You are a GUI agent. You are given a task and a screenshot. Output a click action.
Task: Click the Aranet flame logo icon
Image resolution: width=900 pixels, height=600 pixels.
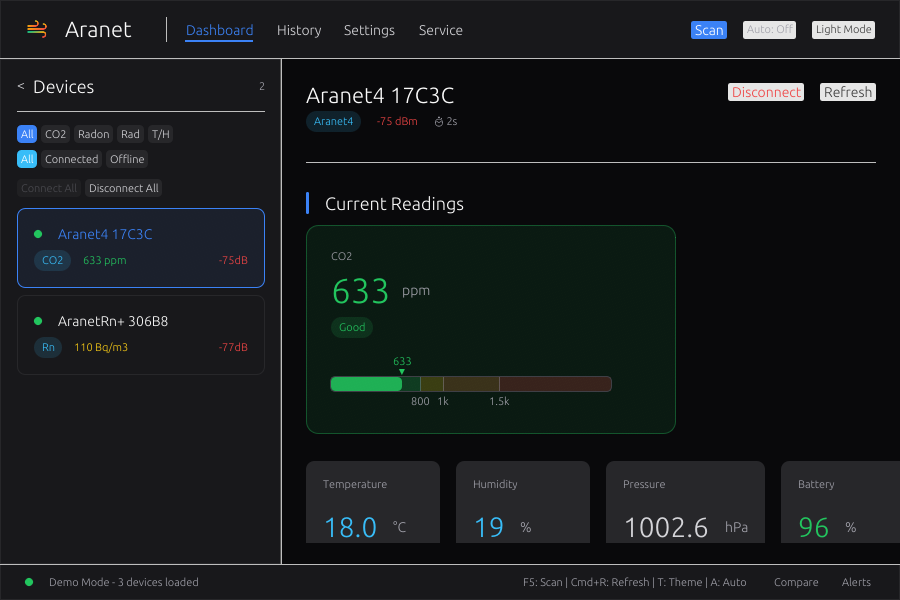pos(38,29)
